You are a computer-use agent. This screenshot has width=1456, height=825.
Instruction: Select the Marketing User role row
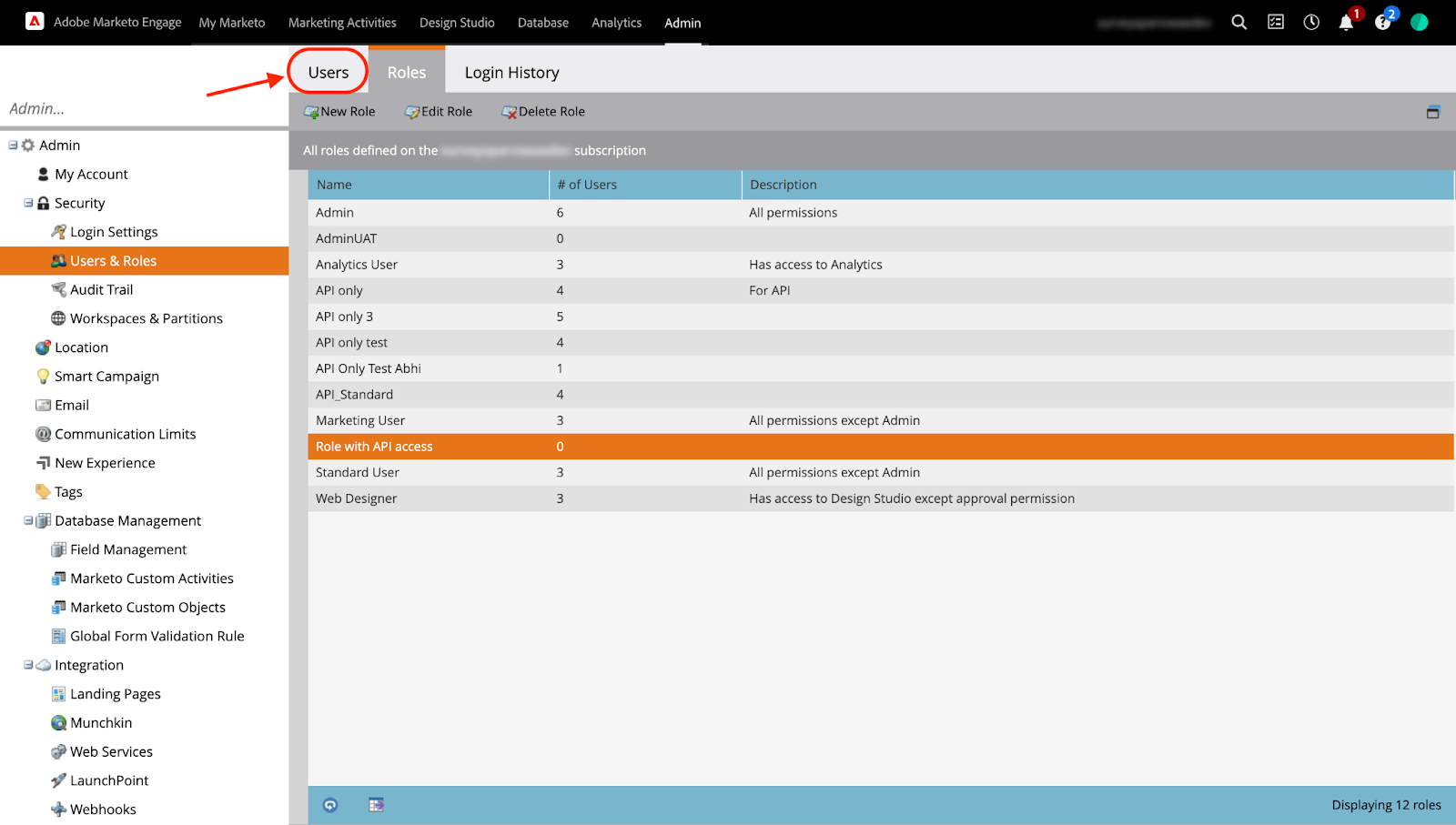click(360, 420)
